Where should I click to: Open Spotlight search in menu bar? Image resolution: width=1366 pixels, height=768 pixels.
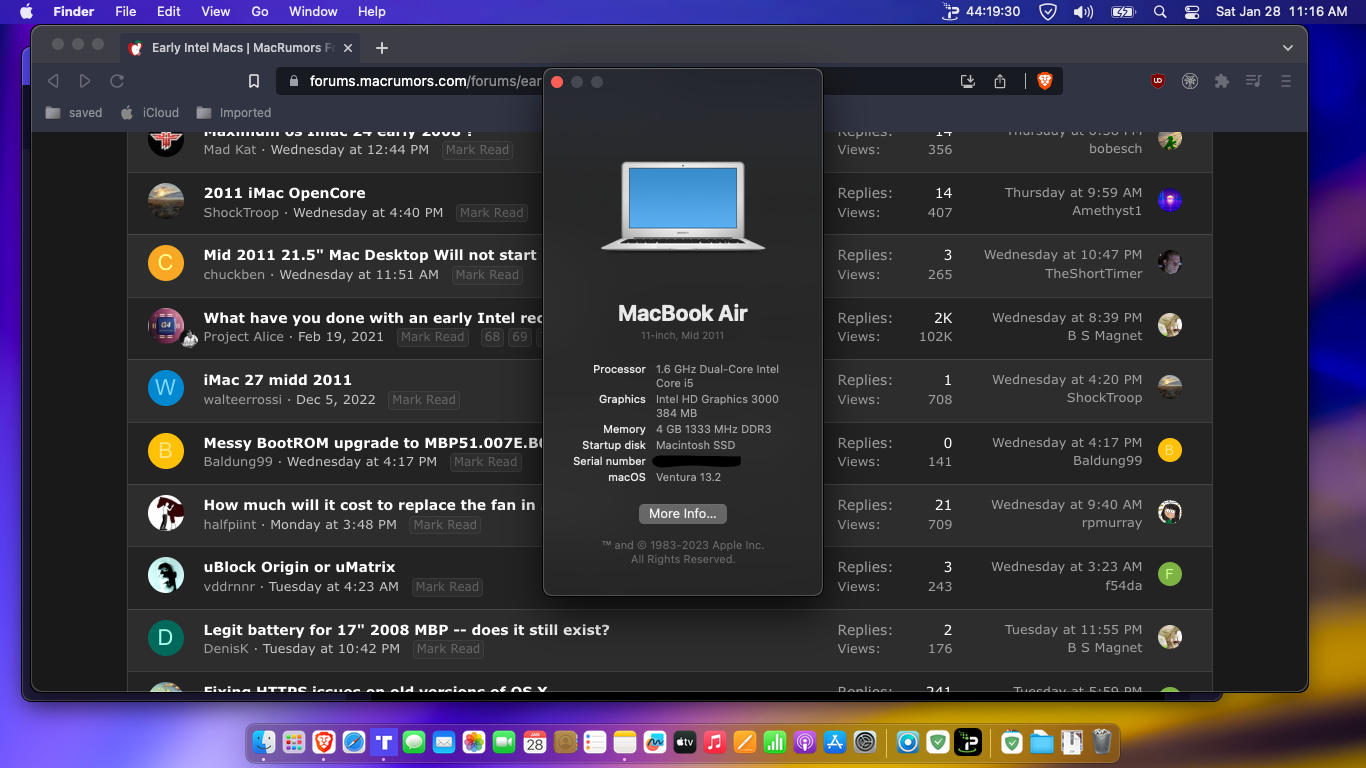tap(1160, 12)
